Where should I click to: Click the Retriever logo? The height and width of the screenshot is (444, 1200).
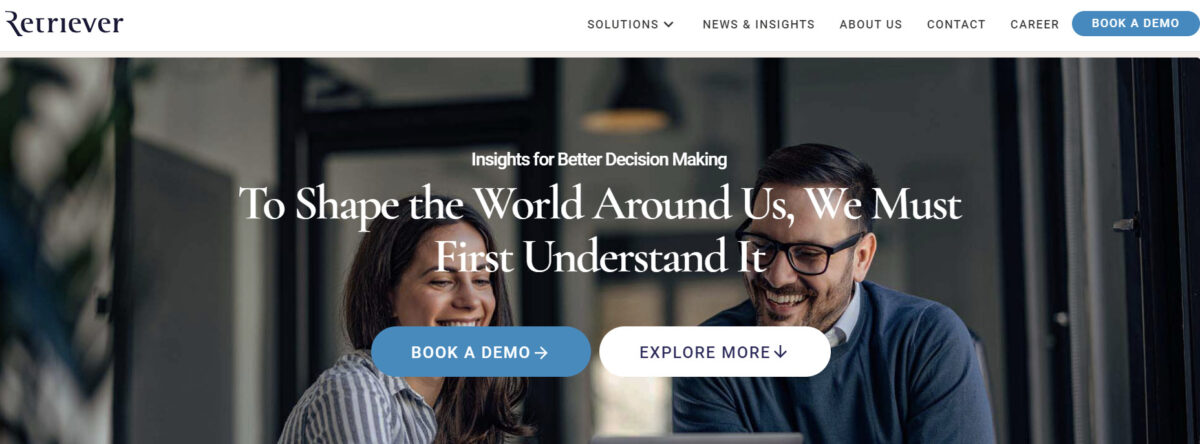[x=64, y=23]
